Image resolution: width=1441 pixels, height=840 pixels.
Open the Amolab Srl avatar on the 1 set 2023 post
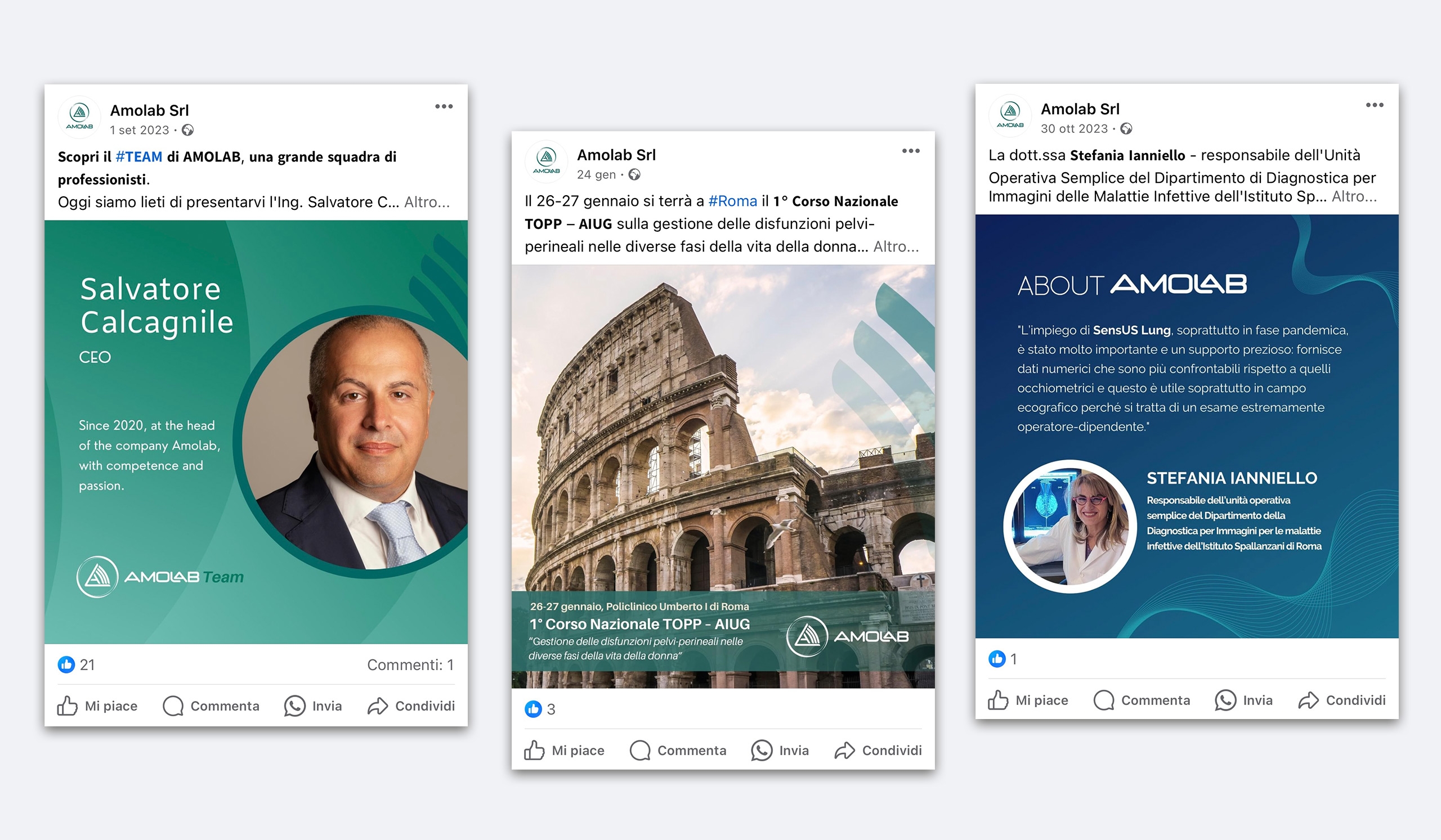tap(79, 117)
